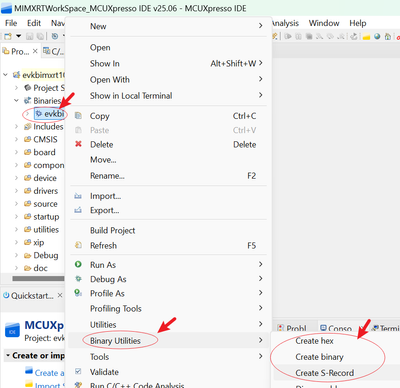The image size is (400, 388).
Task: Click the Refresh icon in context menu
Action: tap(78, 245)
